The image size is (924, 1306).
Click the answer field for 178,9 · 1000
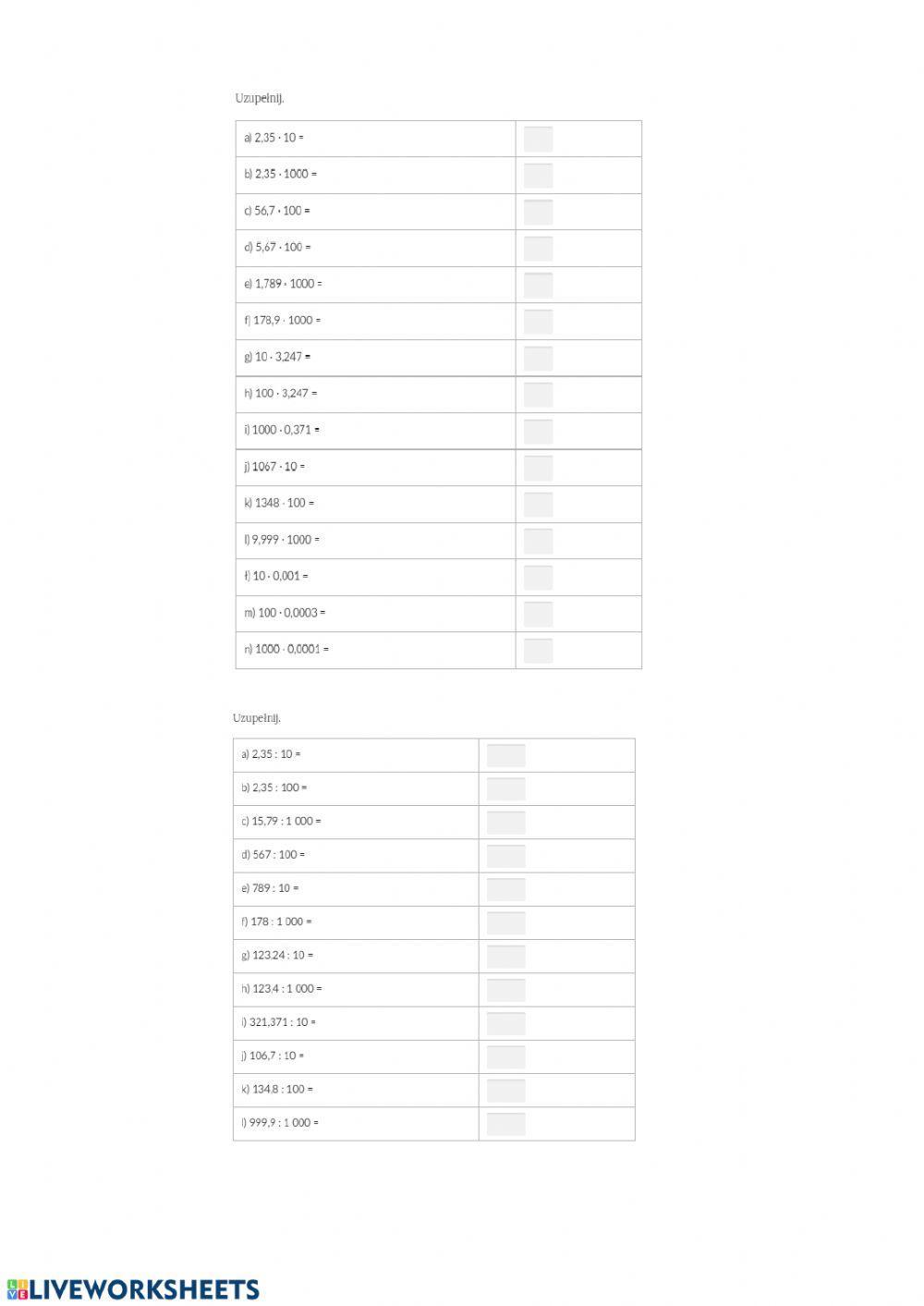pyautogui.click(x=538, y=321)
